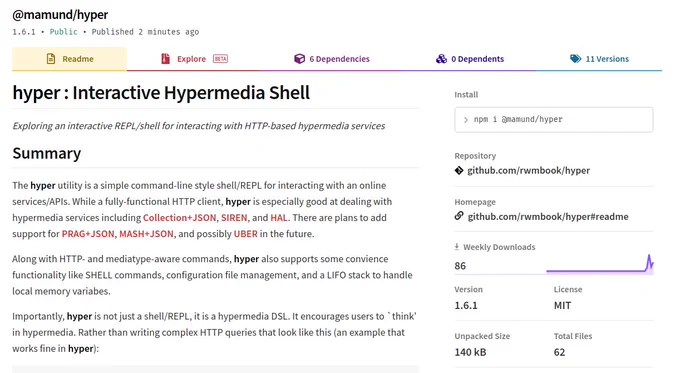Click the Dependents cubes icon

point(441,59)
